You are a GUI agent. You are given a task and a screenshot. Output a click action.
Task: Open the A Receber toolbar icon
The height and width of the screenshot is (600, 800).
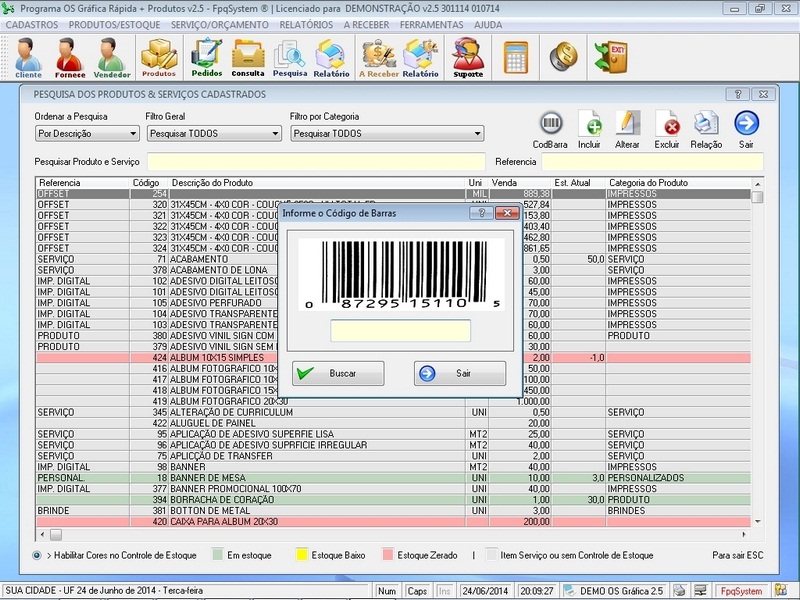click(379, 58)
